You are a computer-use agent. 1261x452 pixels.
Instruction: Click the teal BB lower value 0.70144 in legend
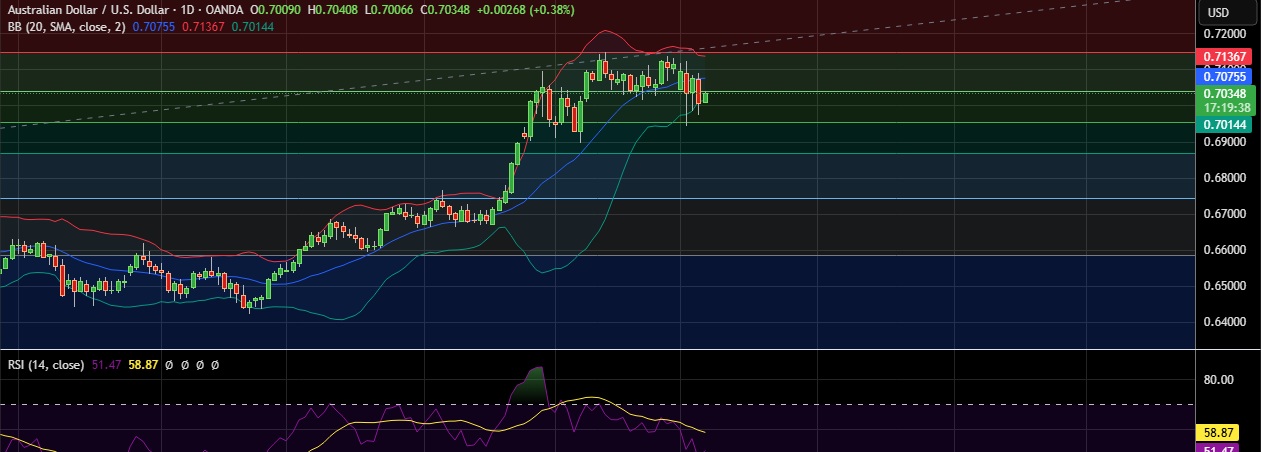point(252,27)
